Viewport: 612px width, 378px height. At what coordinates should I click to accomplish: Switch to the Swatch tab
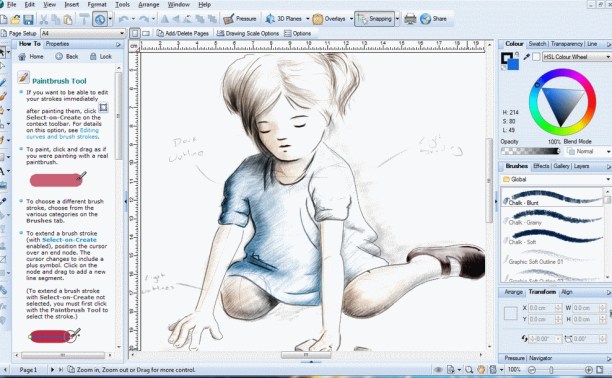tap(537, 44)
